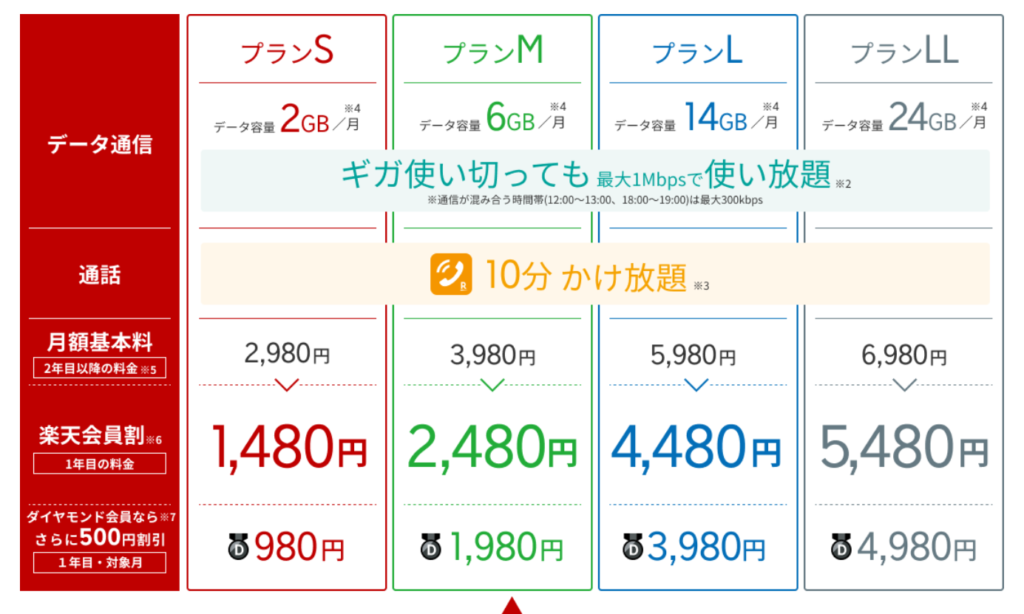The image size is (1024, 614).
Task: Select the プランL header
Action: (697, 50)
